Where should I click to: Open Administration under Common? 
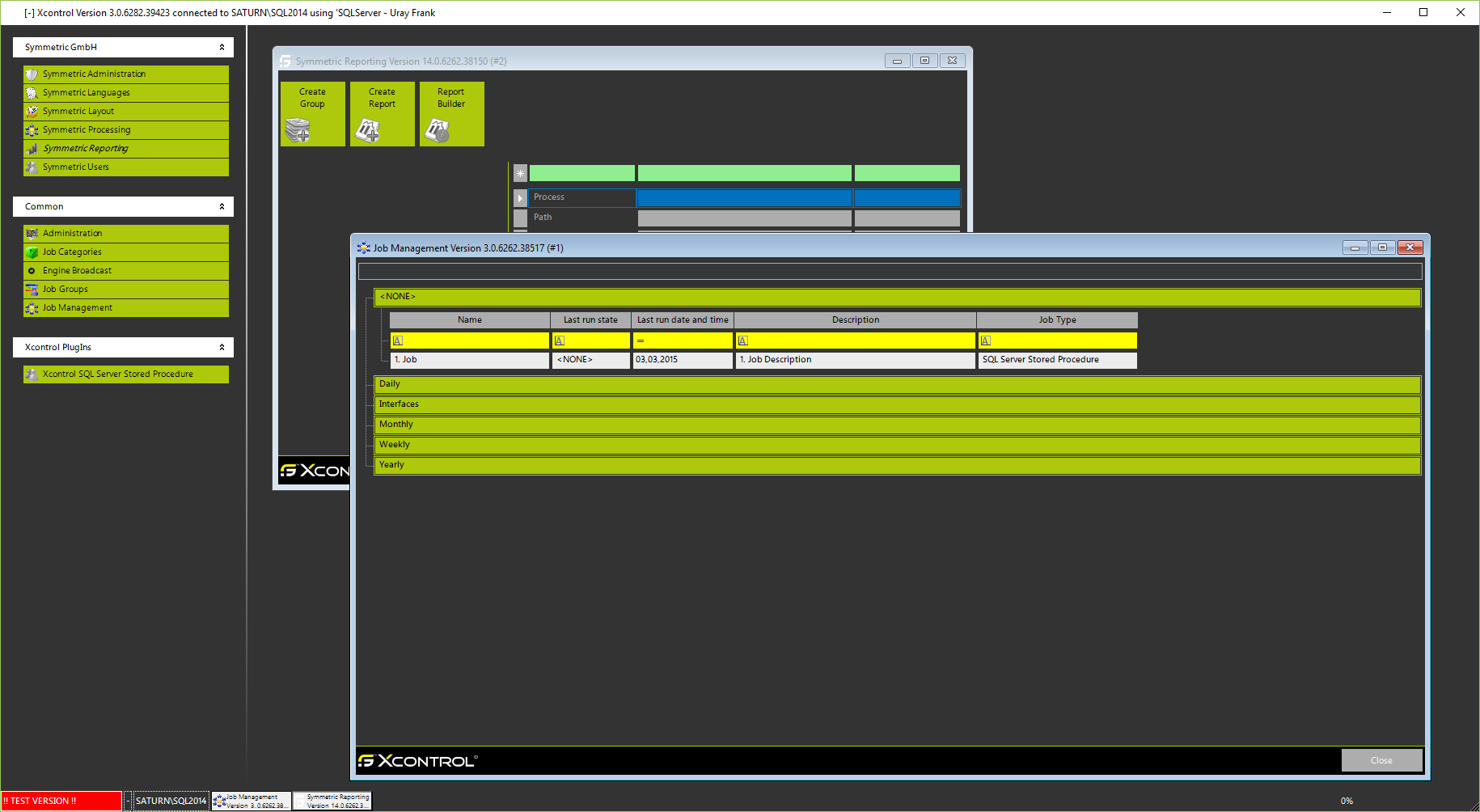[x=126, y=234]
